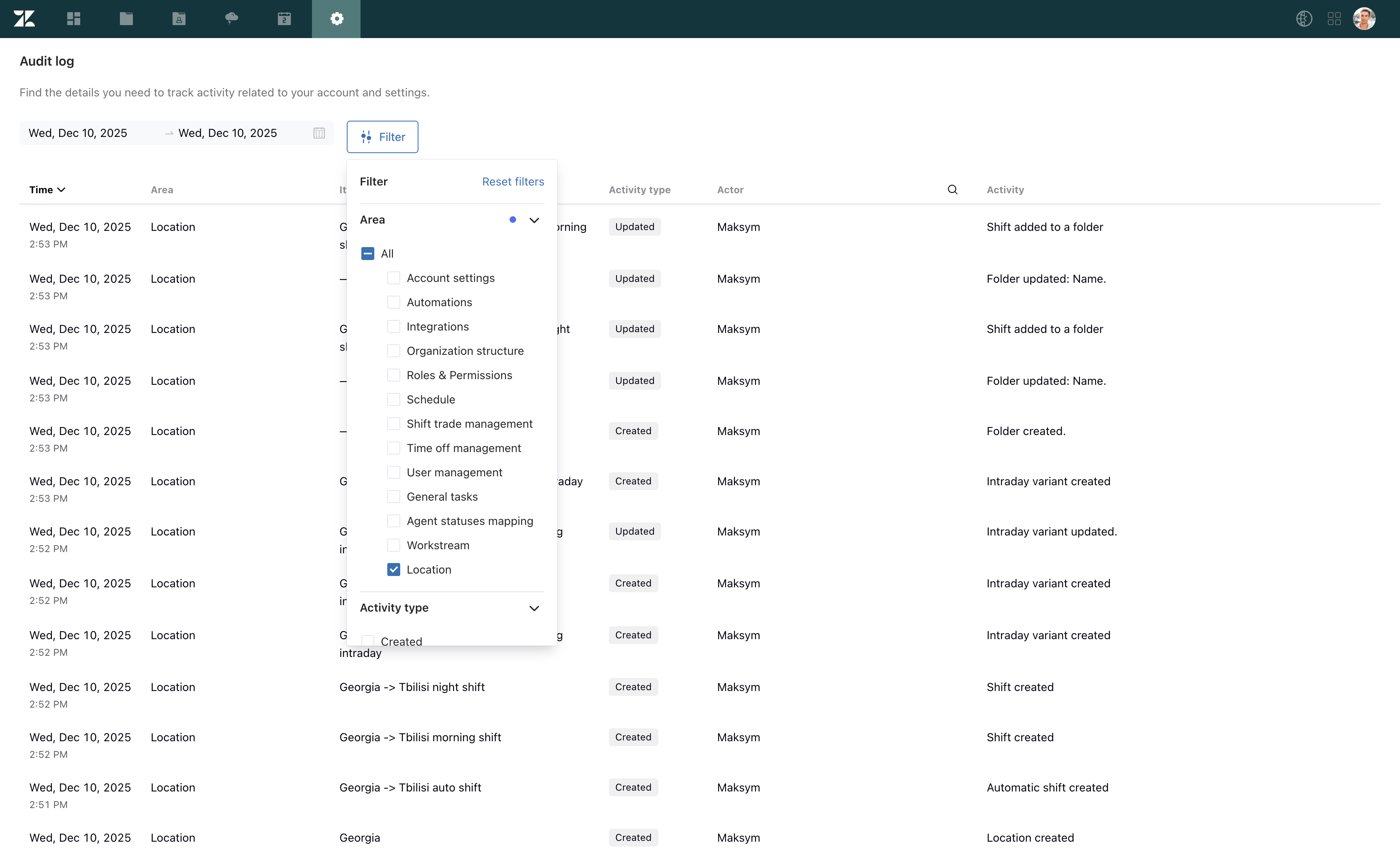Open the storm cloud forecast icon
Viewport: 1400px width, 851px height.
(x=231, y=19)
